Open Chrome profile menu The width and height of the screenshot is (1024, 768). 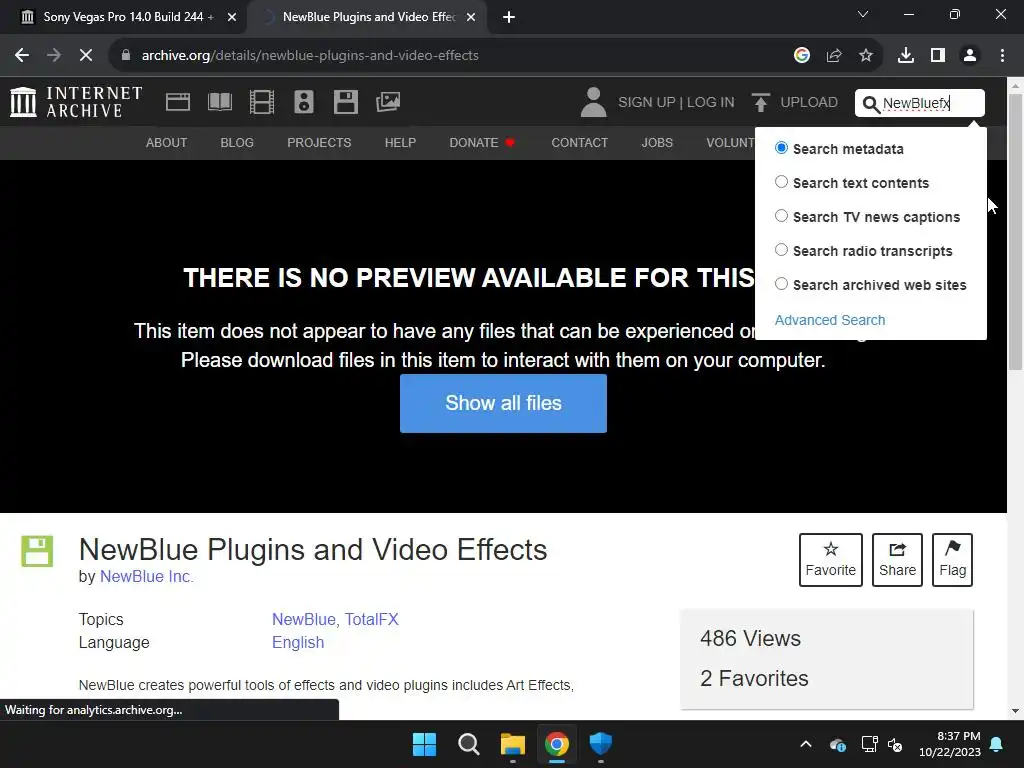970,56
